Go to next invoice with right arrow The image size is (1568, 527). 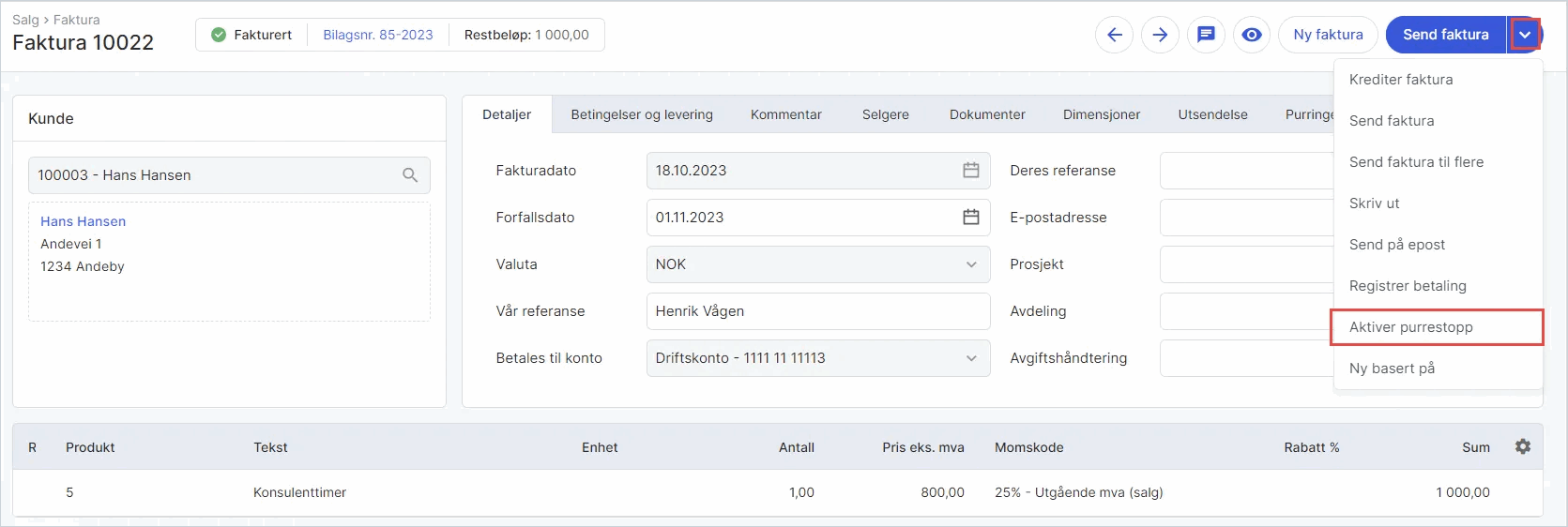1160,35
